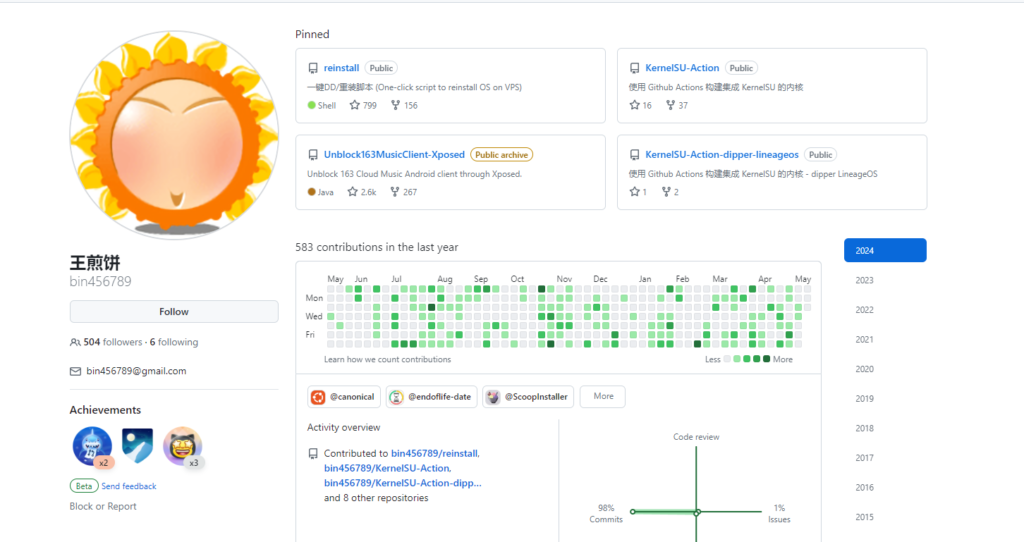Select the 2023 contribution year
Viewport: 1024px width, 542px height.
tap(864, 281)
